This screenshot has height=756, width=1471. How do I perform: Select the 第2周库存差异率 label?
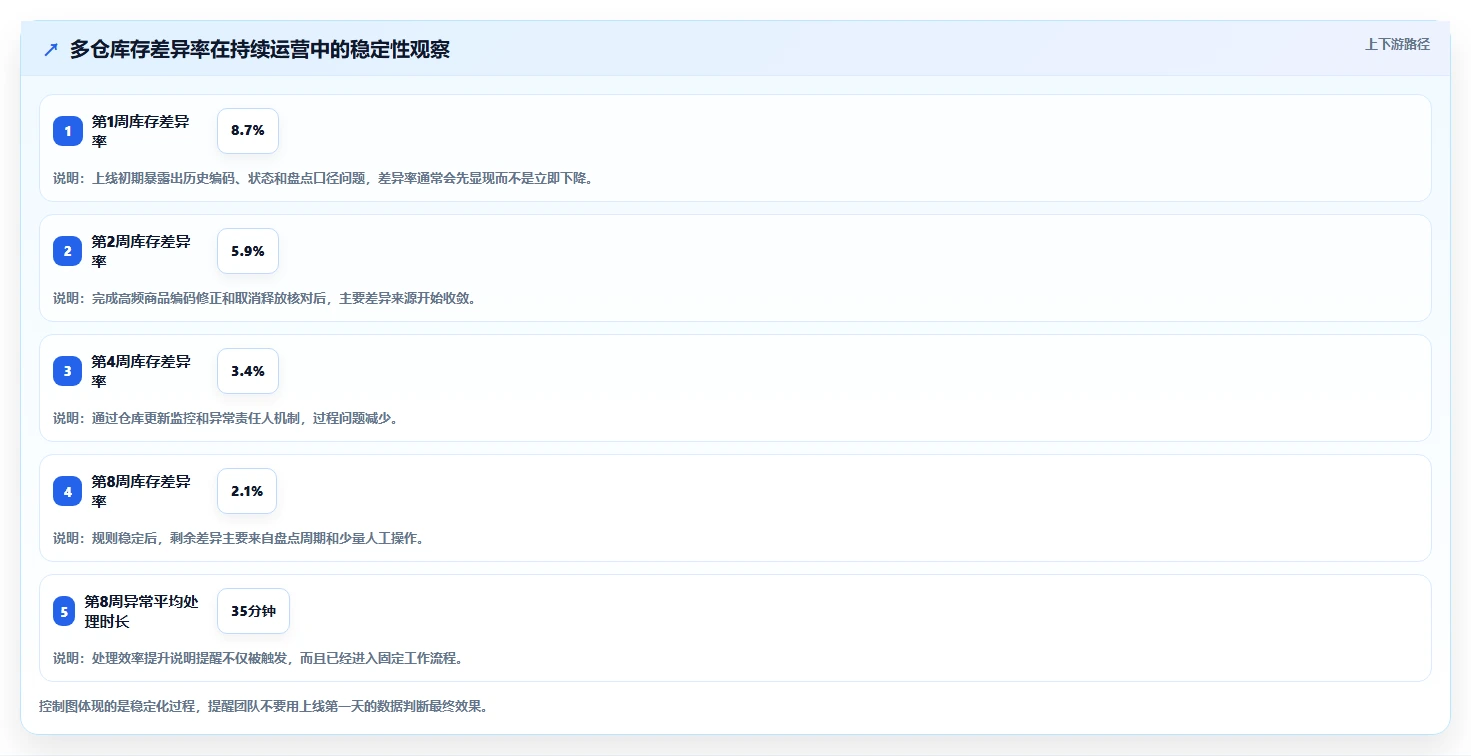141,251
